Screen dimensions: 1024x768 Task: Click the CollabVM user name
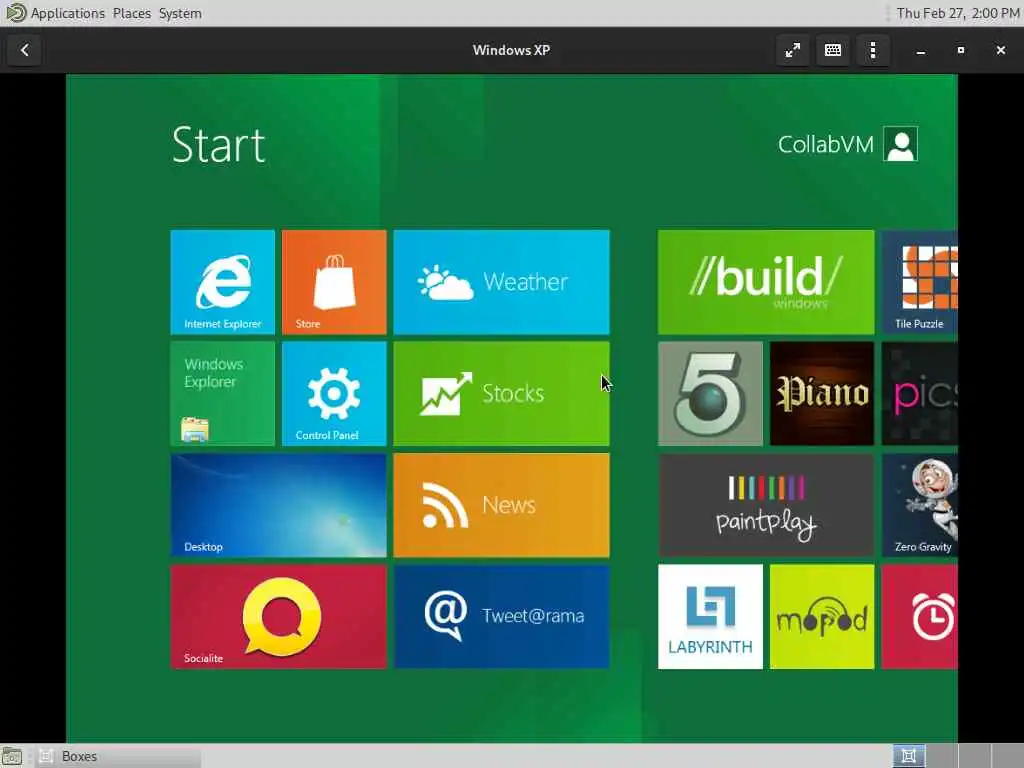click(x=825, y=144)
